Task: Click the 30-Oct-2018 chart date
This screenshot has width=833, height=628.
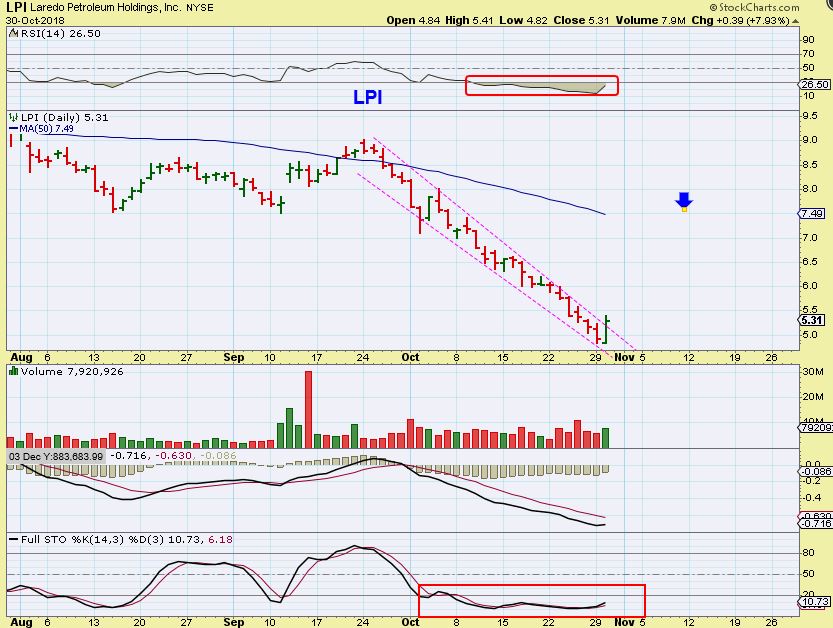Action: (x=35, y=21)
